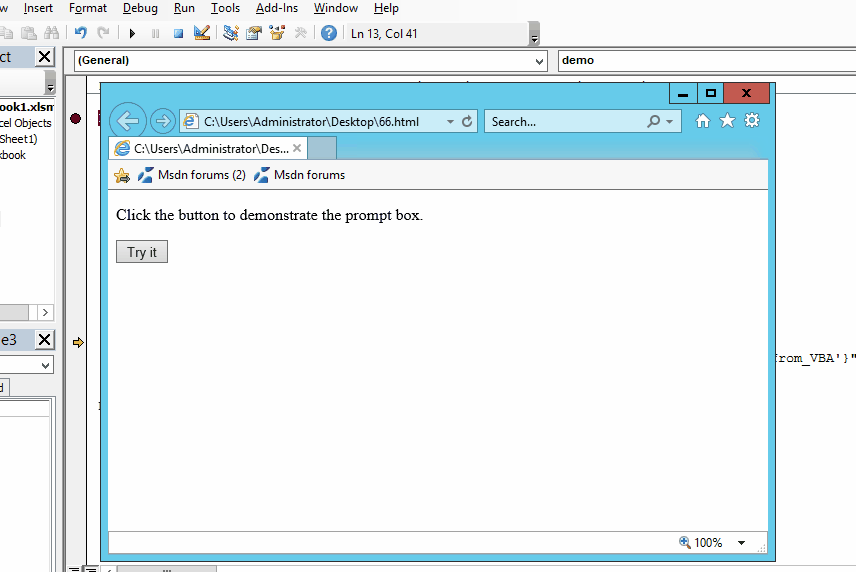Open a new tab in Internet Explorer
This screenshot has height=572, width=856.
coord(322,148)
